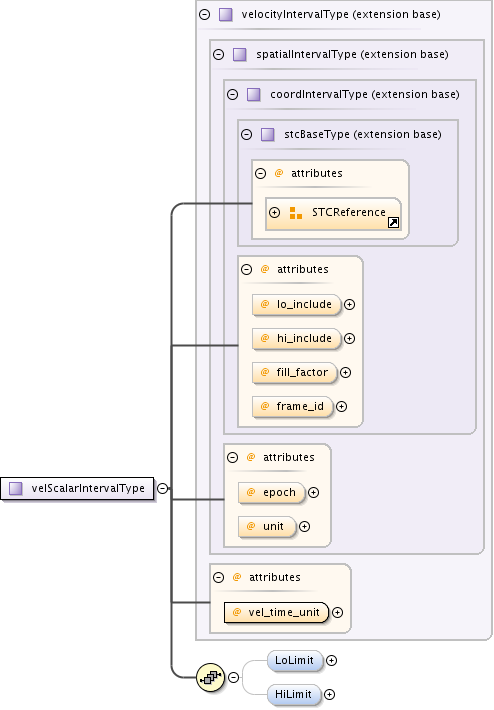Expand the vel_time_unit attribute
Screen dimensions: 494x710
[338, 613]
